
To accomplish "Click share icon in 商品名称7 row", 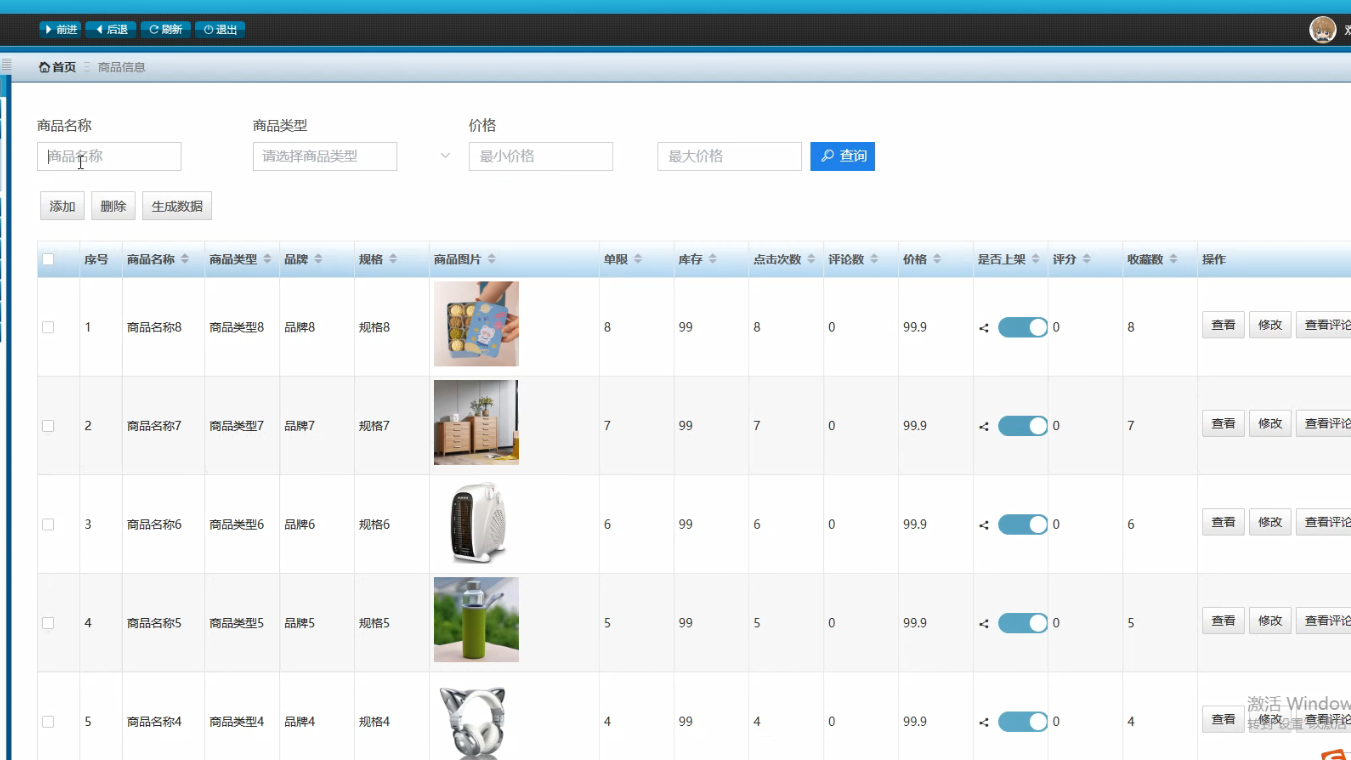I will coord(984,426).
